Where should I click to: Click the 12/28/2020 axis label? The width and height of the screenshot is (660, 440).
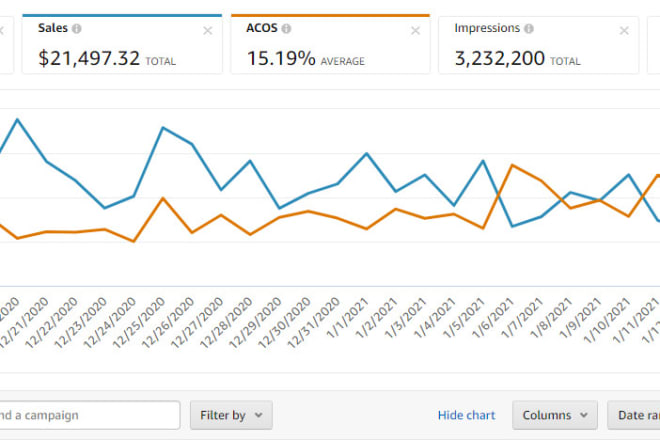[x=225, y=323]
